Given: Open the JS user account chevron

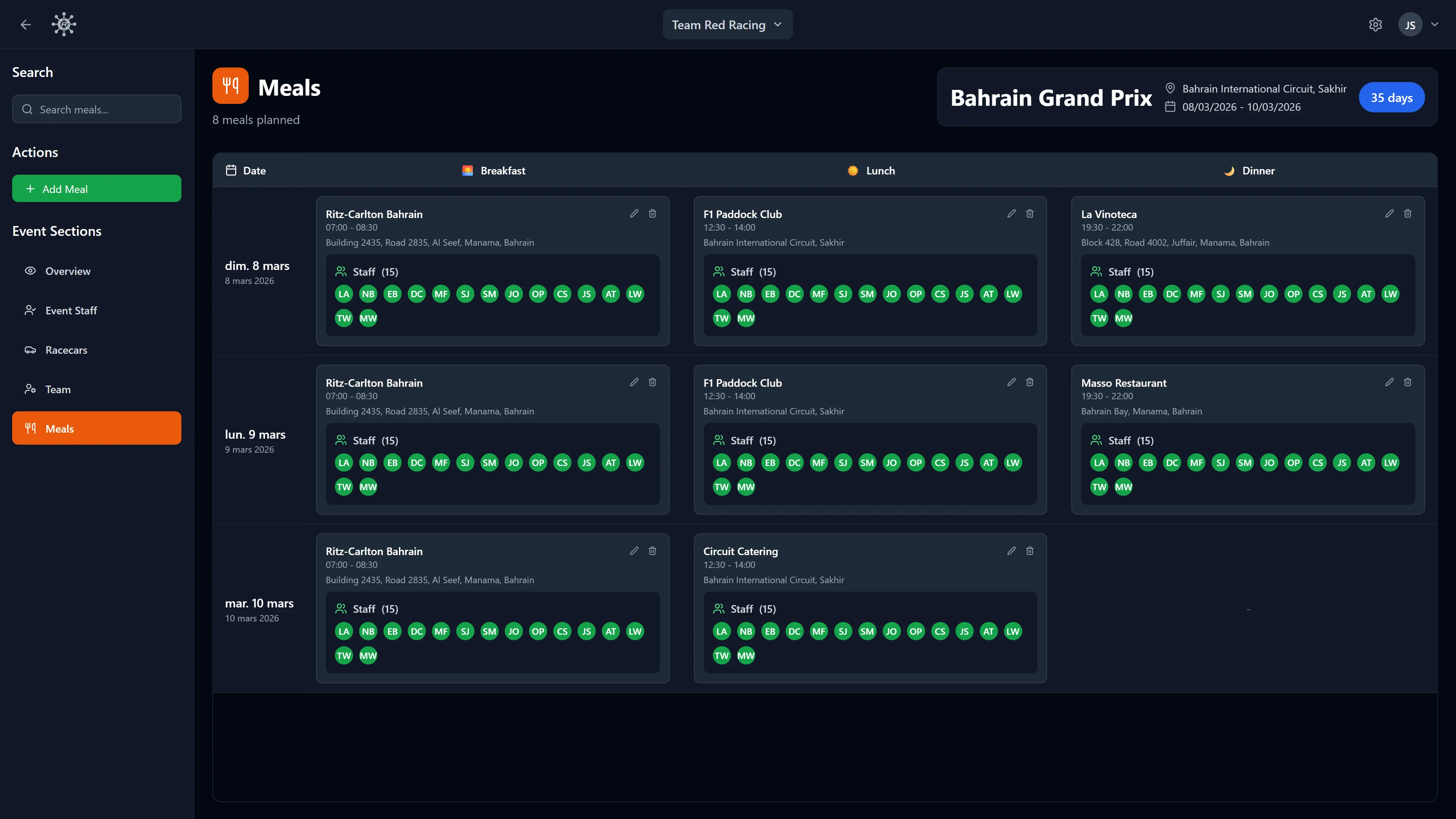Looking at the screenshot, I should click(x=1434, y=24).
